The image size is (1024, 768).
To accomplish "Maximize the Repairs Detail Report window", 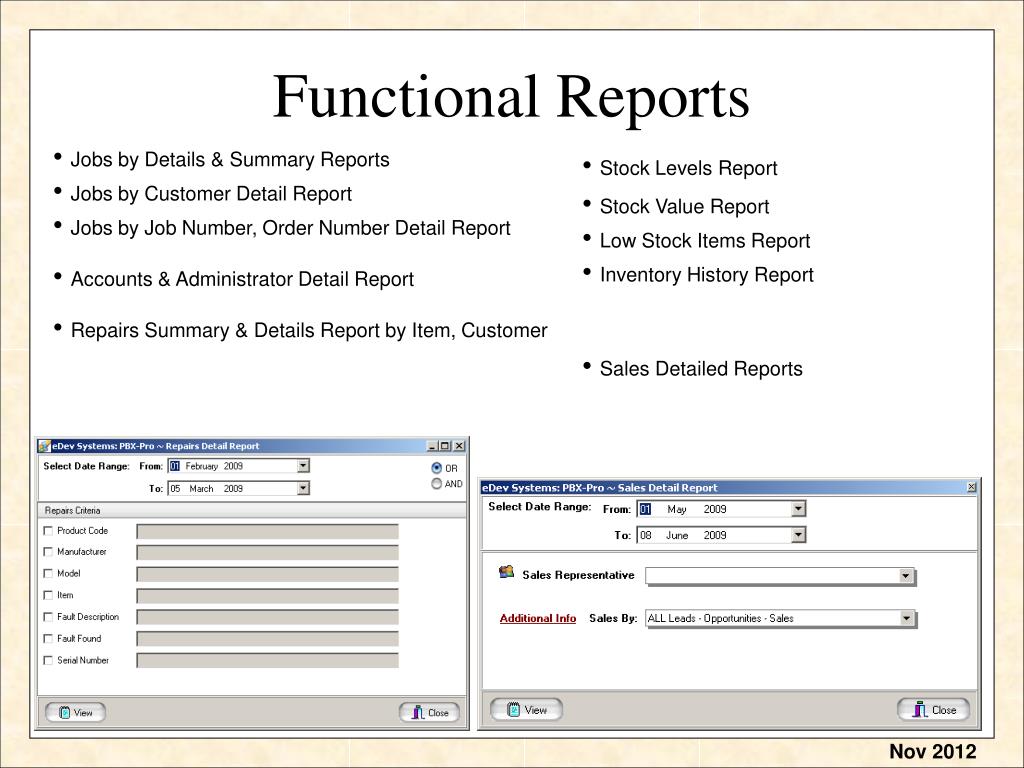I will pos(445,446).
